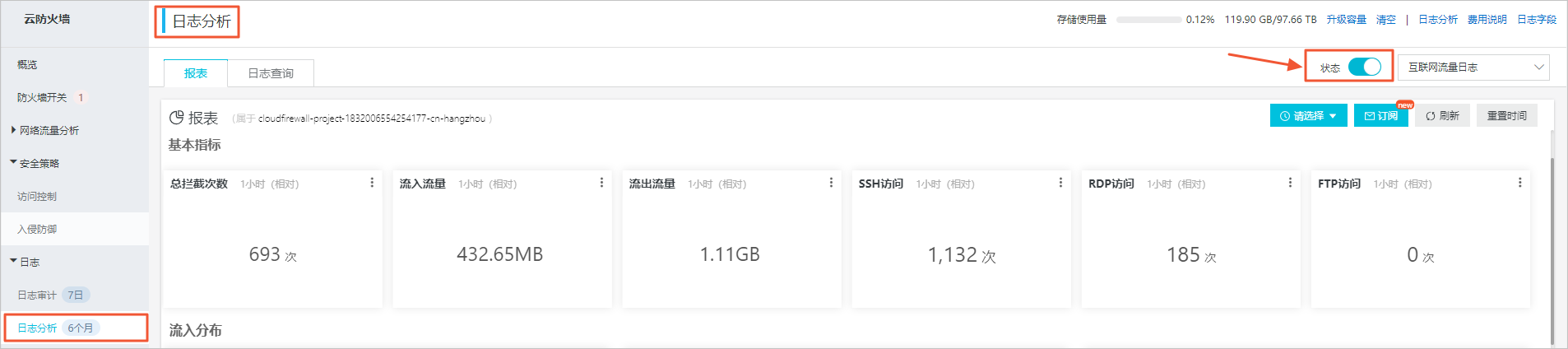
Task: Open the 流出流量 card kebab menu
Action: (x=831, y=183)
